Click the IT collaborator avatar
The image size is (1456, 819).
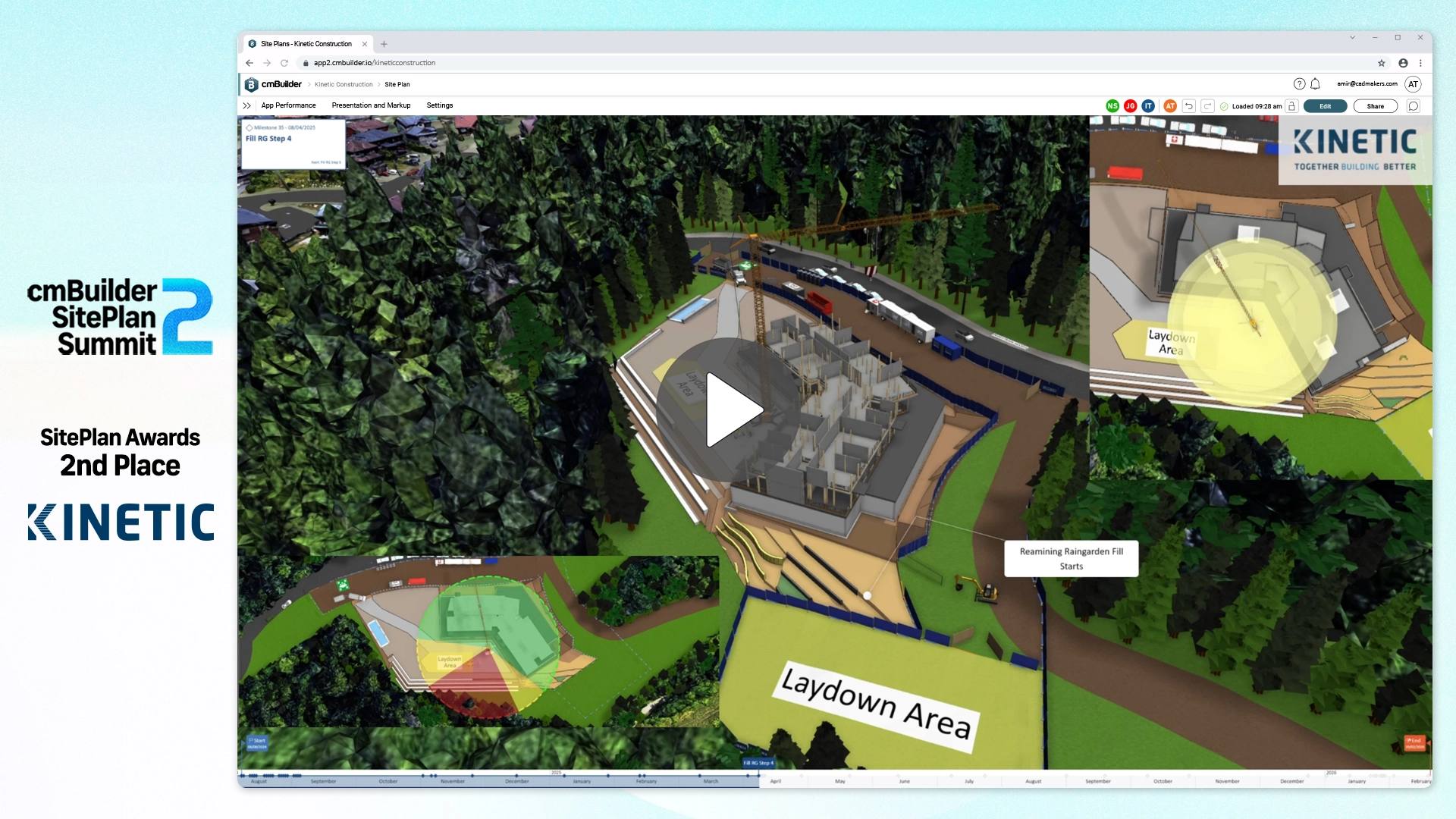pyautogui.click(x=1148, y=106)
